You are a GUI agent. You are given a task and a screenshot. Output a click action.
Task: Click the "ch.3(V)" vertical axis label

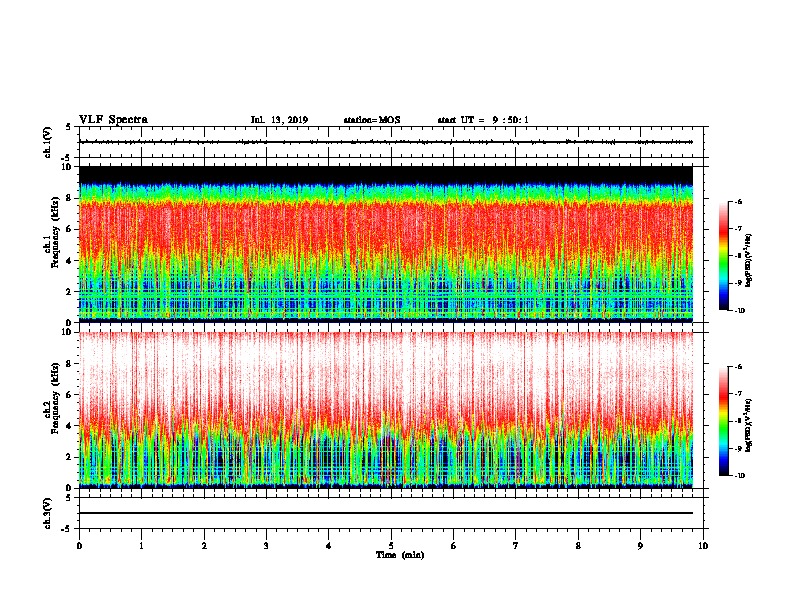[x=47, y=513]
